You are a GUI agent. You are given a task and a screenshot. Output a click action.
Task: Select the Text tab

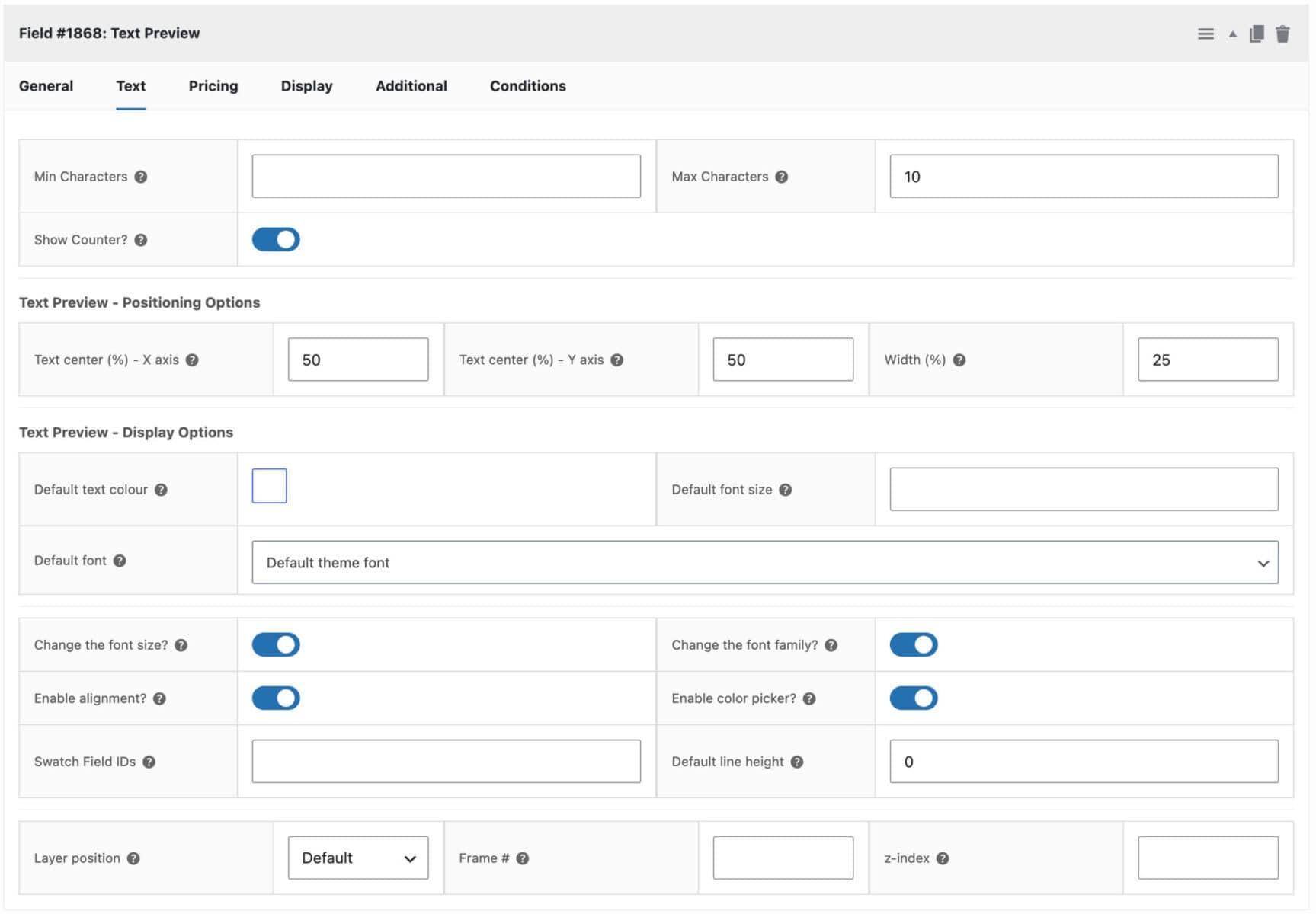click(x=131, y=86)
